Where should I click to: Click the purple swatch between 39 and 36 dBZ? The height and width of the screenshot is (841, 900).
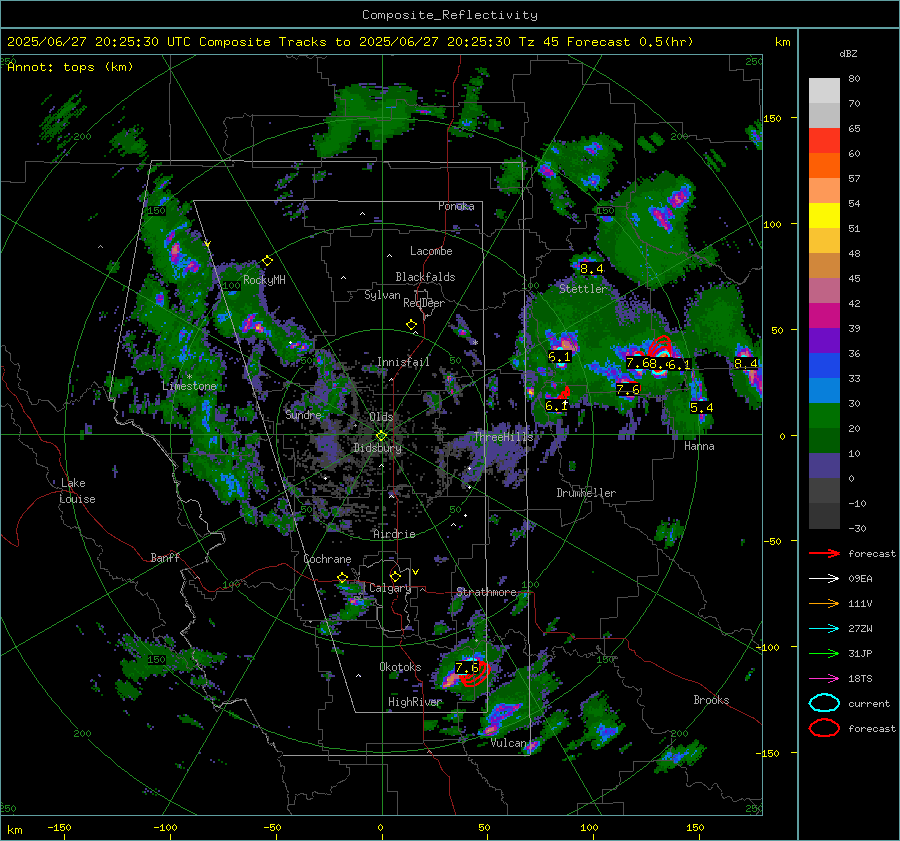pyautogui.click(x=824, y=341)
